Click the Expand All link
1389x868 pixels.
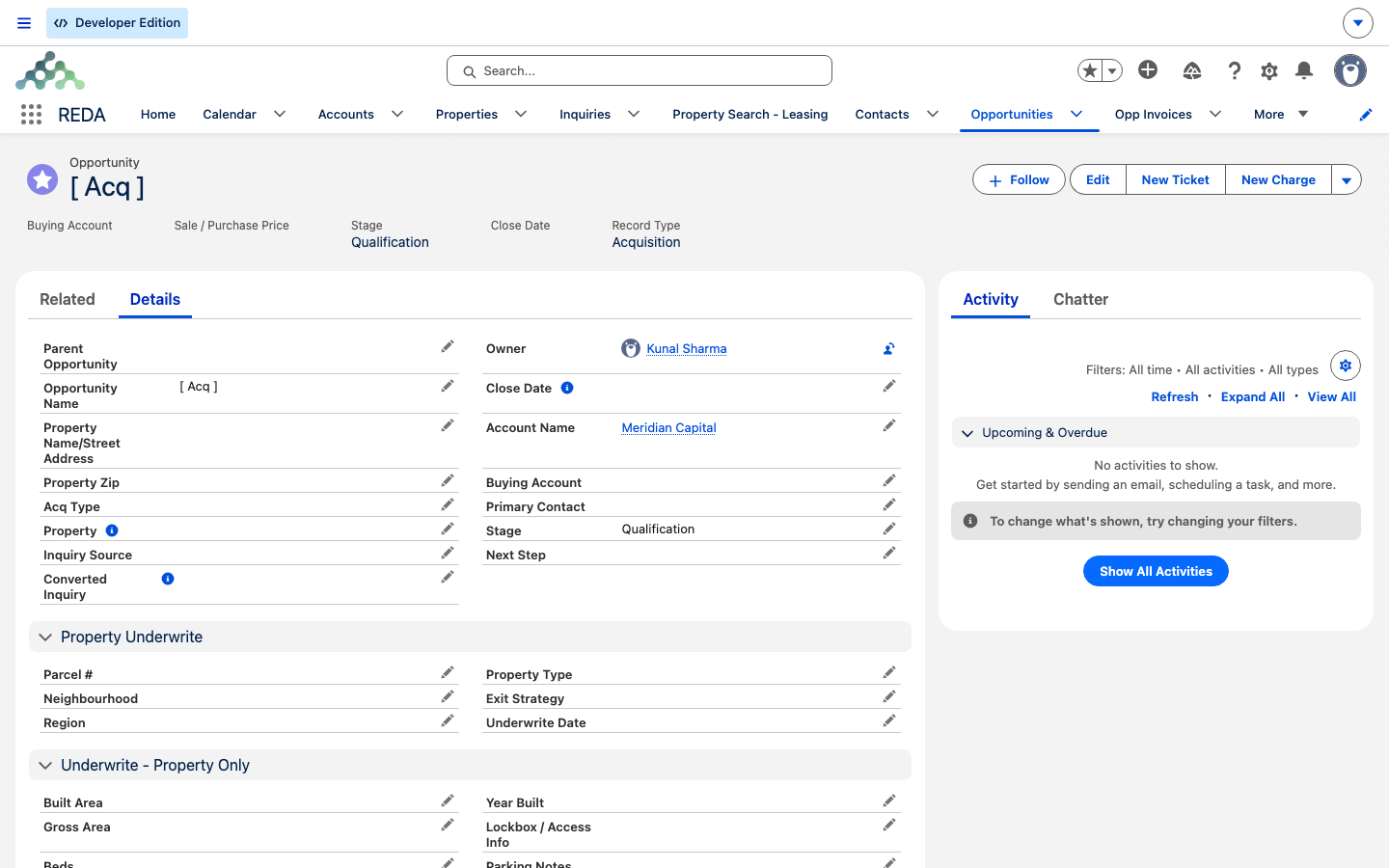click(x=1253, y=396)
